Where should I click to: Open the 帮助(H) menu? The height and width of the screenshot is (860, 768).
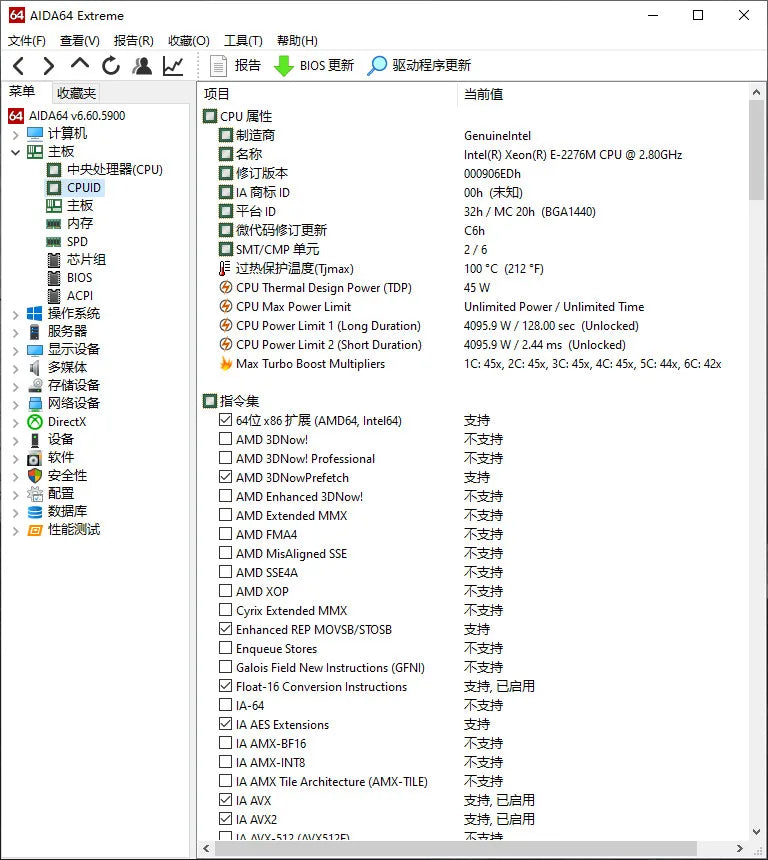[297, 41]
